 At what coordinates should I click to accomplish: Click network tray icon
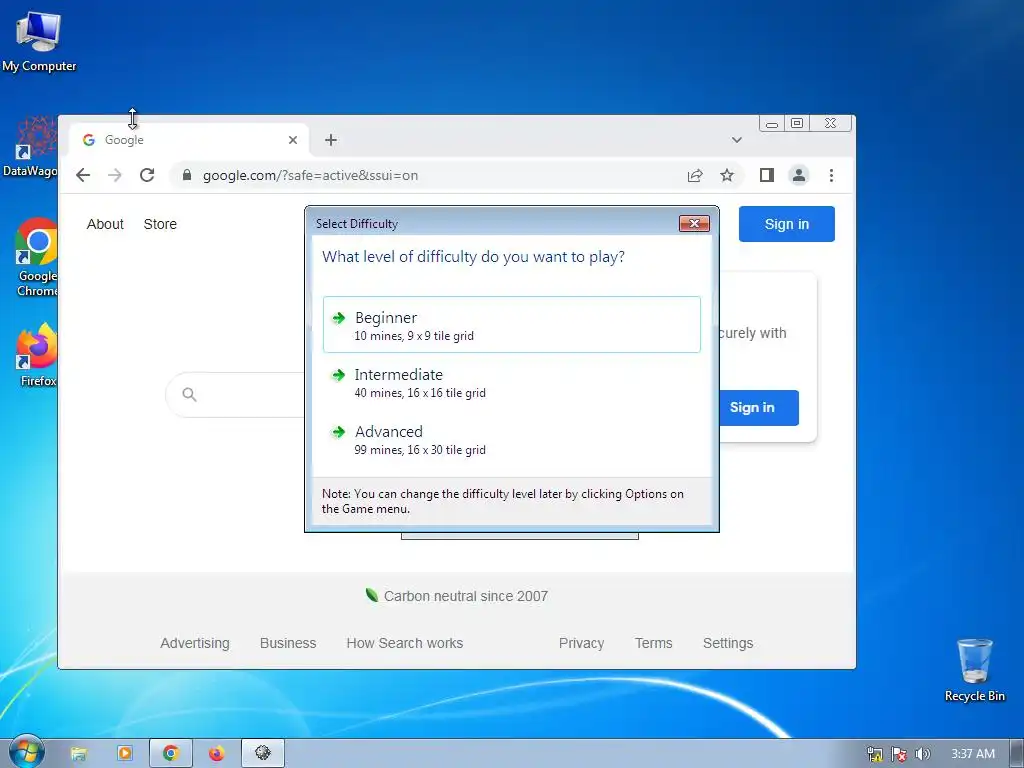click(874, 754)
